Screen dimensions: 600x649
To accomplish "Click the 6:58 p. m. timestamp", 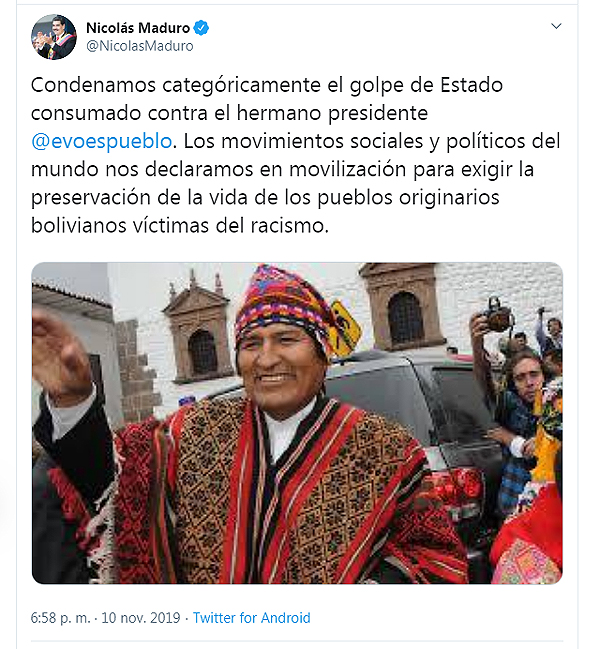I will 60,618.
